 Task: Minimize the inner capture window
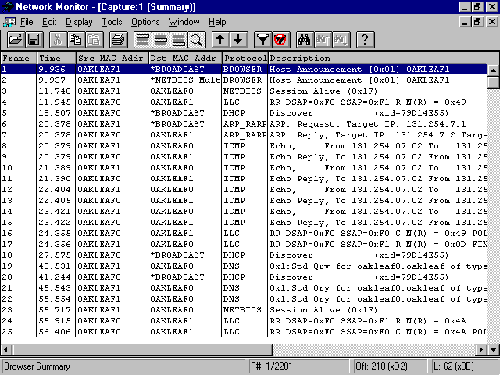465,22
